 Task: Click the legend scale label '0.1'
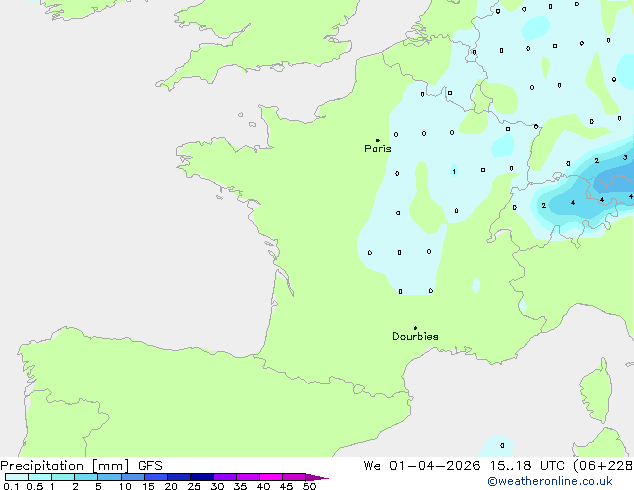click(x=11, y=486)
